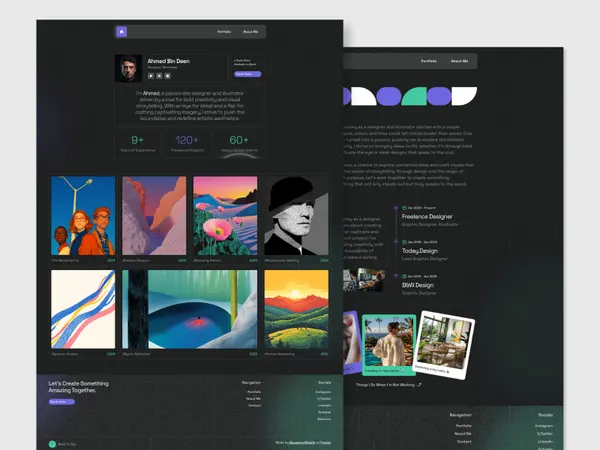Open the black and white man in hat artwork
This screenshot has height=450, width=600.
click(296, 216)
